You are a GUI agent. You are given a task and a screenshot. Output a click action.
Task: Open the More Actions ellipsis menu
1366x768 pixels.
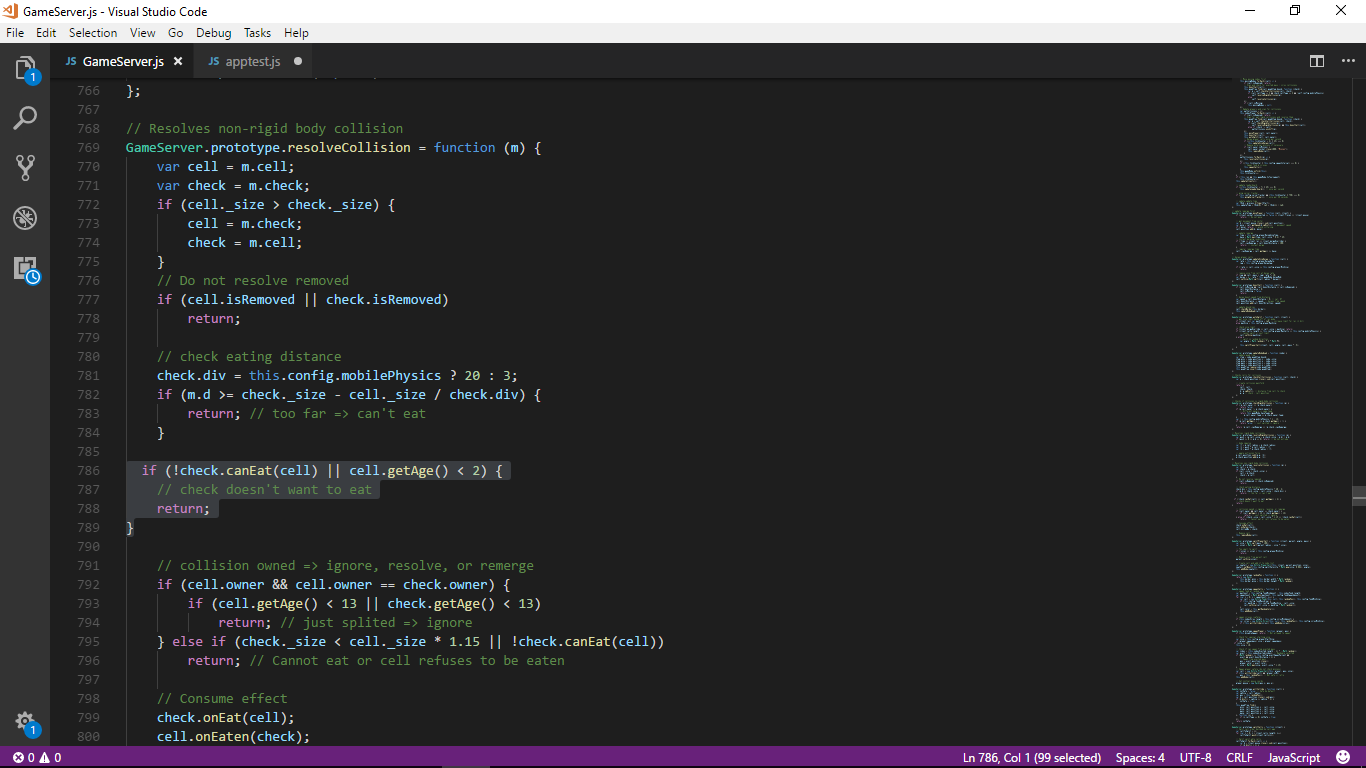pyautogui.click(x=1347, y=61)
